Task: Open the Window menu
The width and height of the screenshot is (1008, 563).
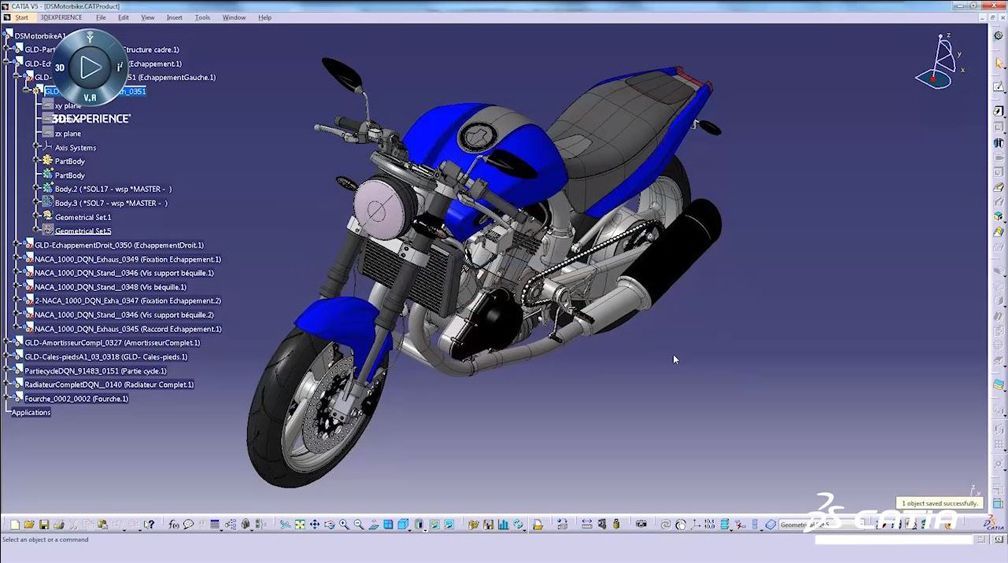Action: (234, 17)
